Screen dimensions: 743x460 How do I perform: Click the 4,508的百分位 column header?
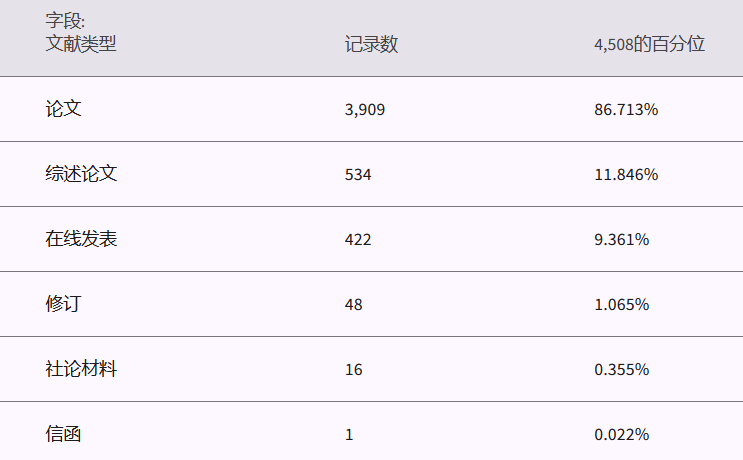[649, 45]
